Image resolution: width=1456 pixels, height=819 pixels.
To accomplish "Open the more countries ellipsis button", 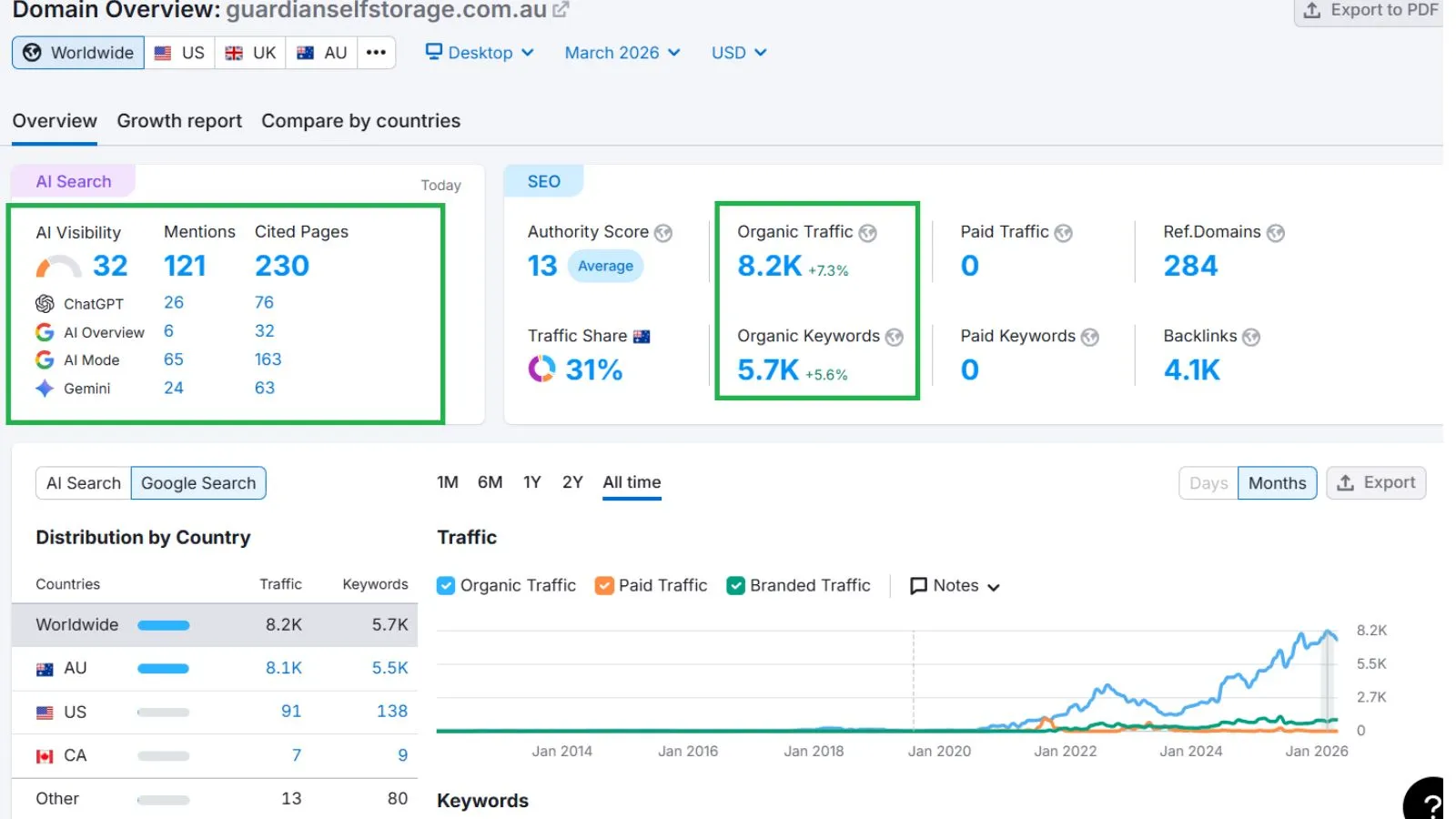I will (376, 53).
